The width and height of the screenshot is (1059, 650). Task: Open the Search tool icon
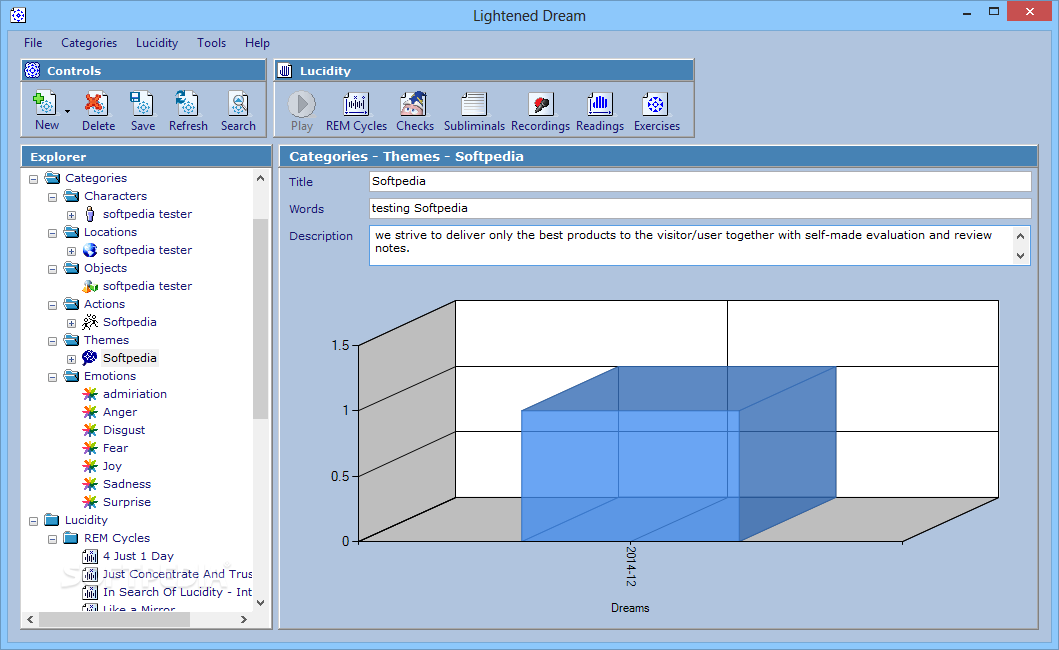pyautogui.click(x=238, y=103)
